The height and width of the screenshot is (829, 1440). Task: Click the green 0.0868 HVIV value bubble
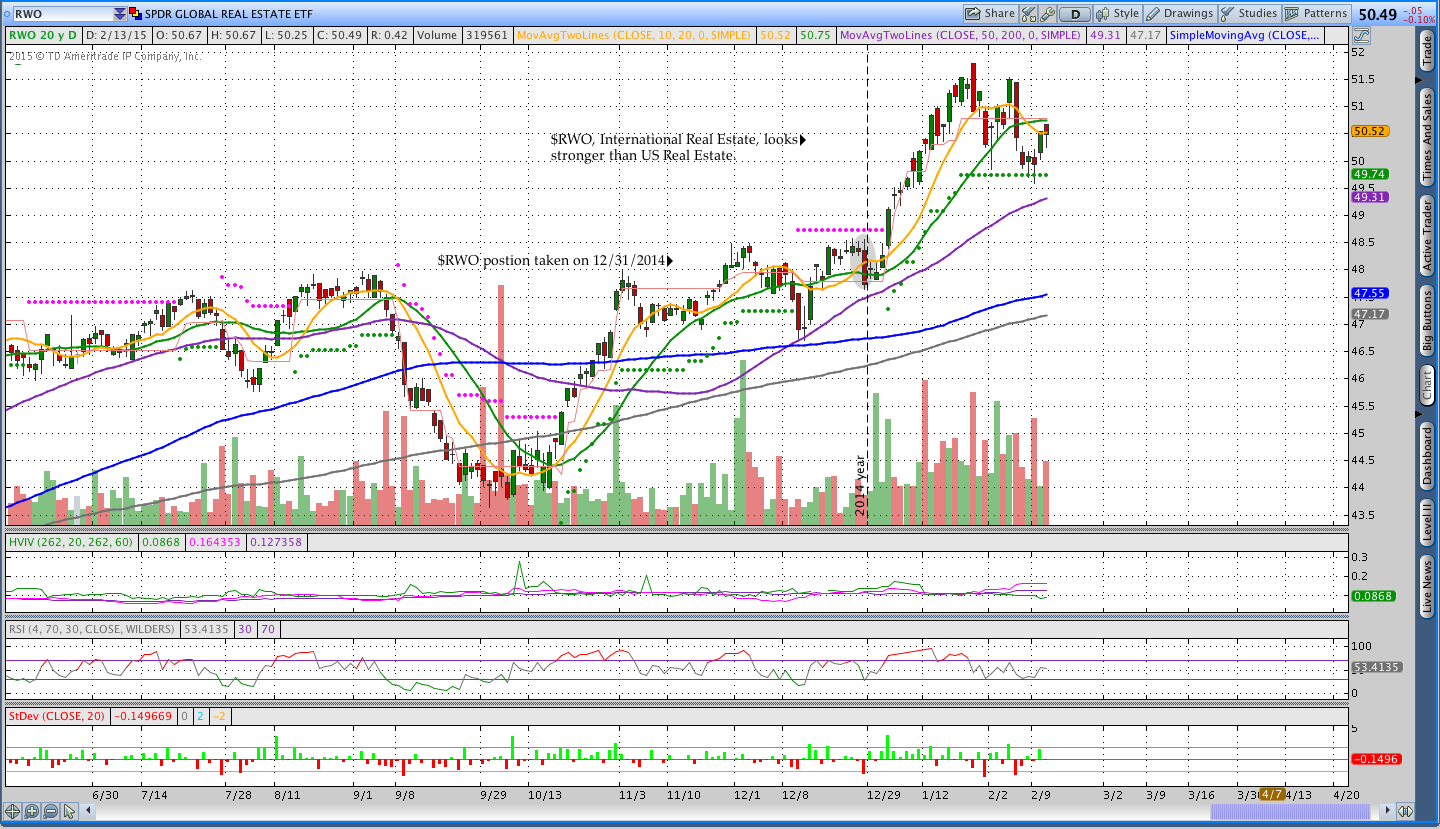click(x=1372, y=596)
